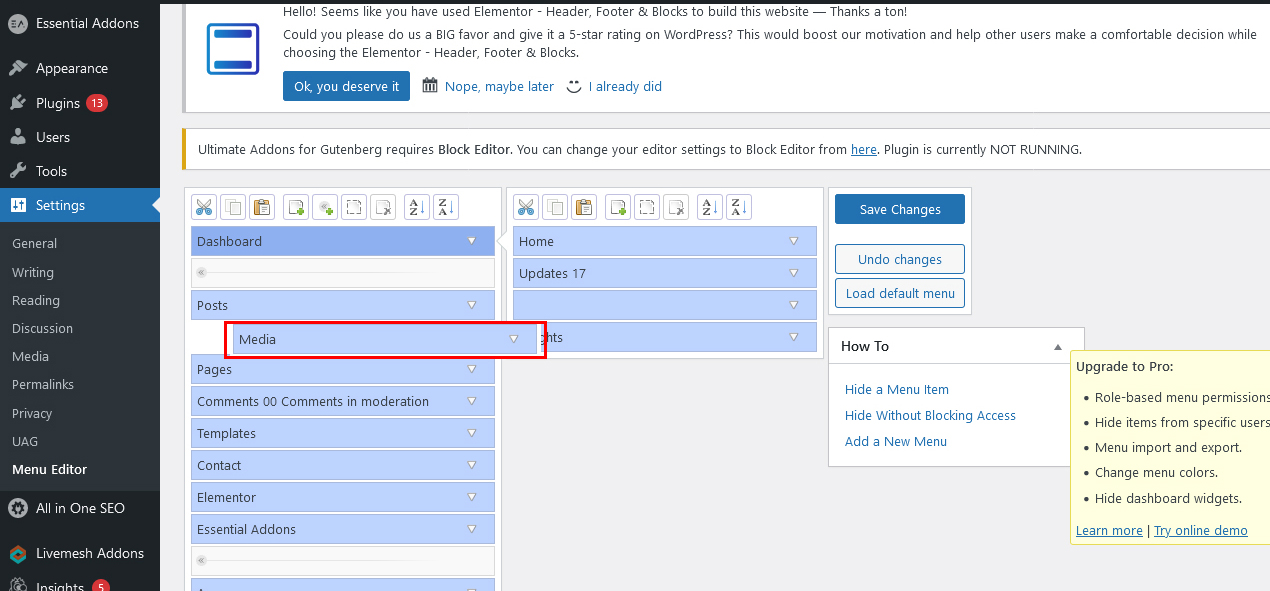Collapse the How To panel
Viewport: 1270px width, 591px height.
1057,345
